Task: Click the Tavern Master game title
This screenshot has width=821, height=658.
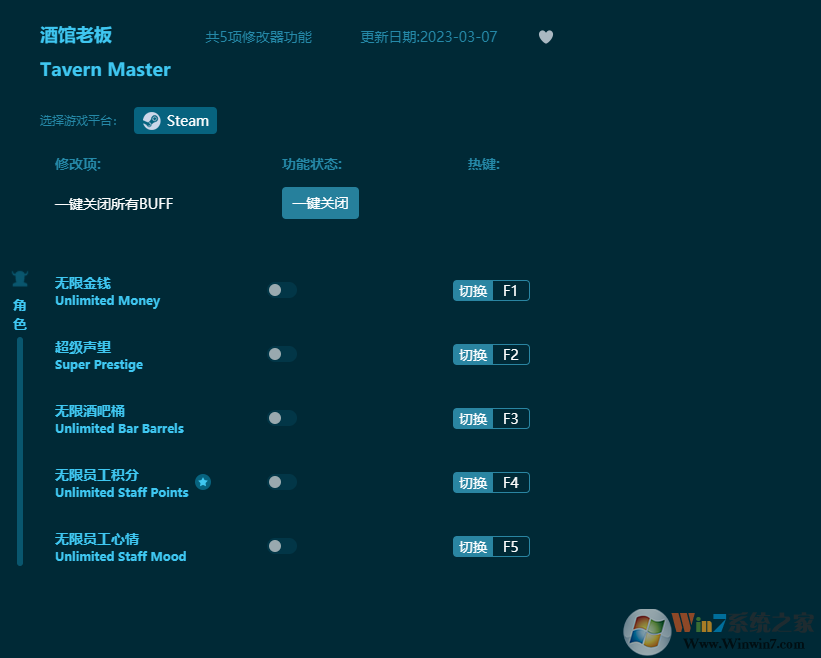Action: point(105,70)
